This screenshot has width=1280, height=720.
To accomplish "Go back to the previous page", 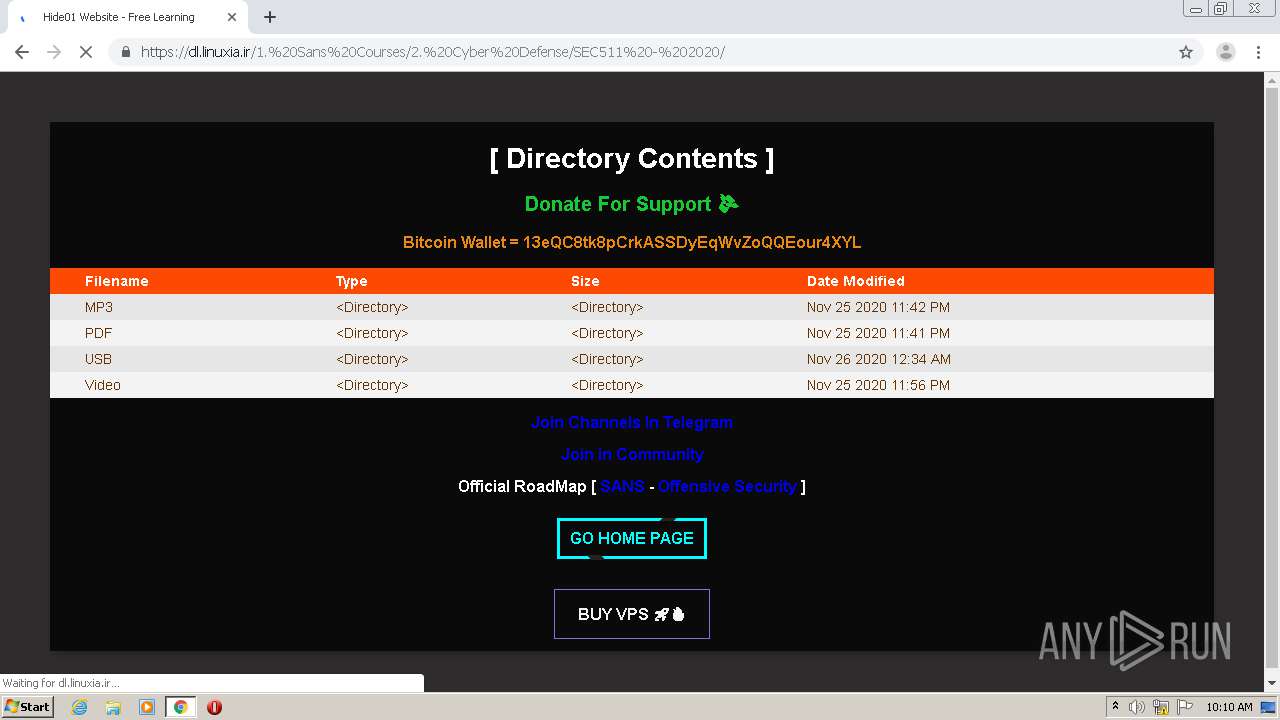I will click(x=22, y=52).
